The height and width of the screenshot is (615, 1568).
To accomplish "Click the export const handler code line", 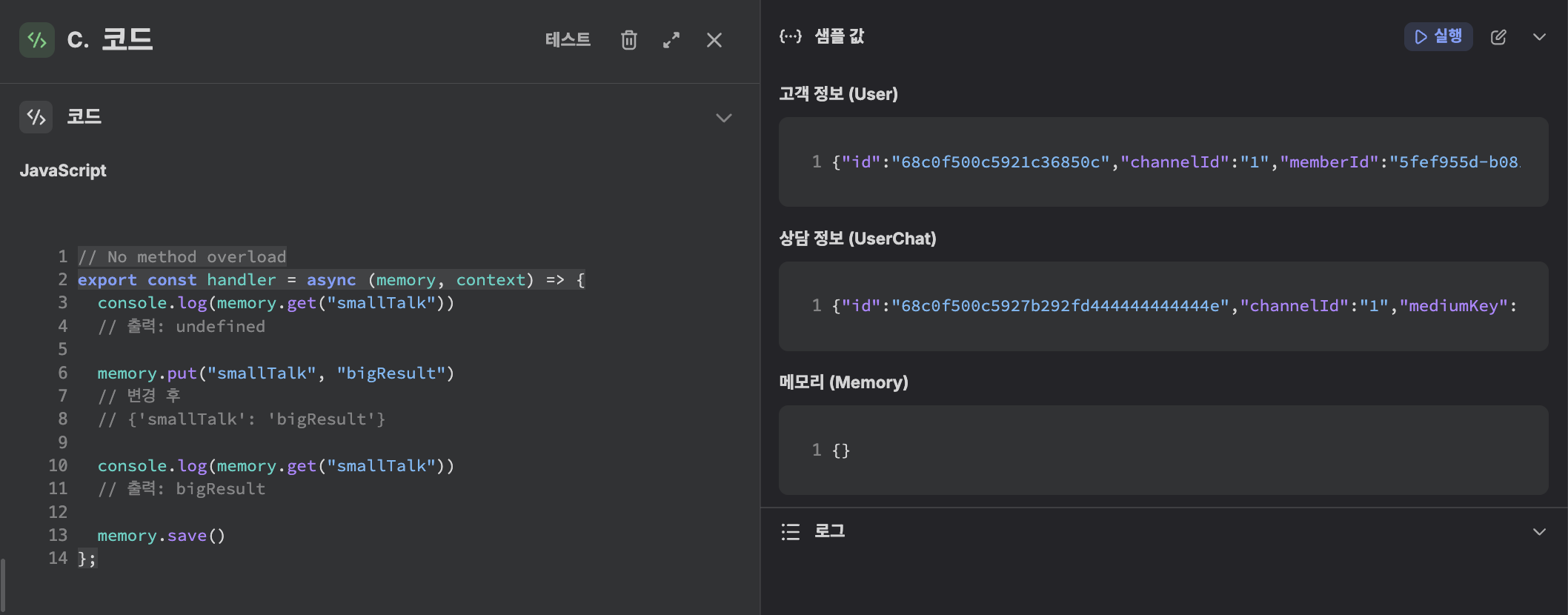I will 330,280.
